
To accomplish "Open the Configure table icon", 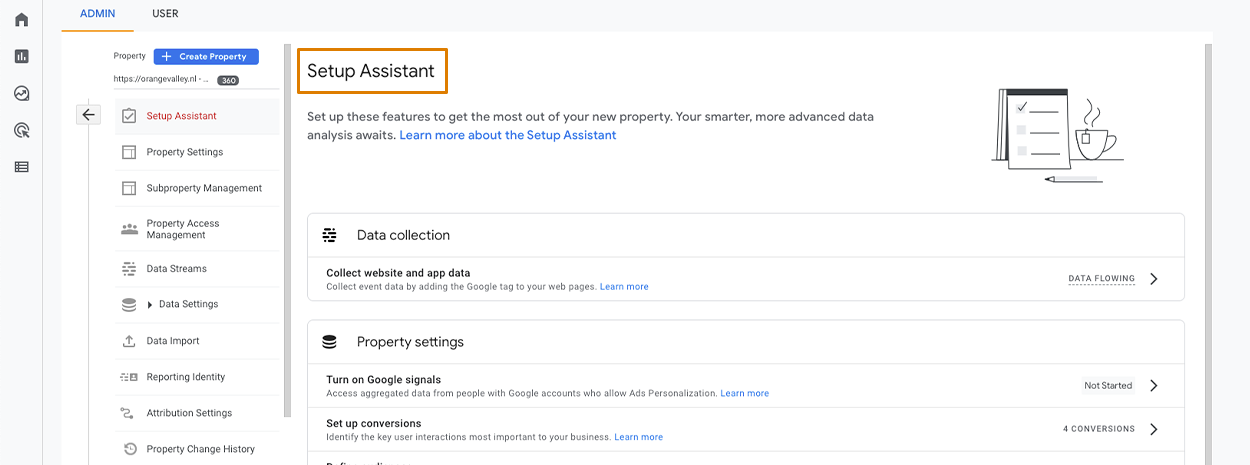I will click(x=21, y=167).
